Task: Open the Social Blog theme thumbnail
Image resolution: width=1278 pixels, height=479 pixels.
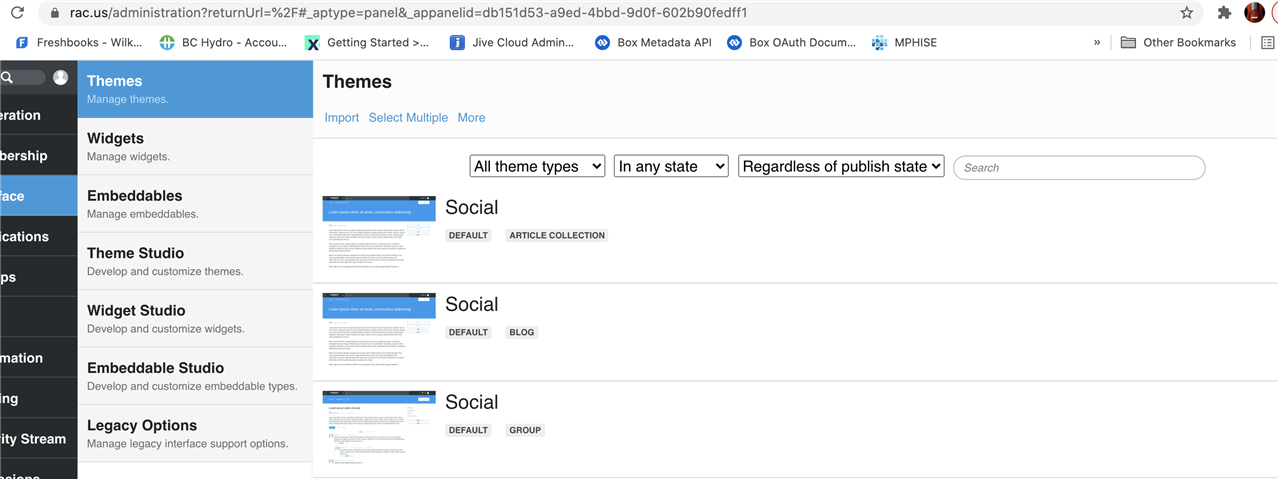Action: 379,330
